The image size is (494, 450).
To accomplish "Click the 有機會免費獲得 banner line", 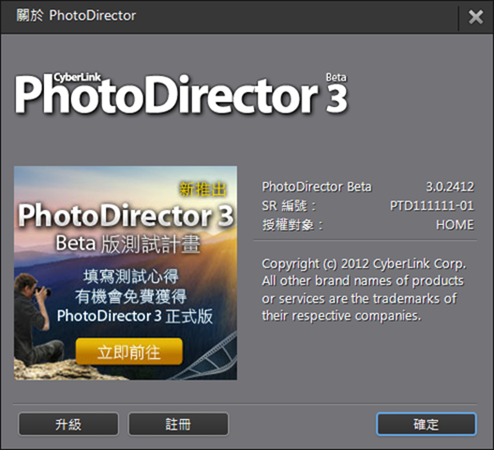I will 131,296.
